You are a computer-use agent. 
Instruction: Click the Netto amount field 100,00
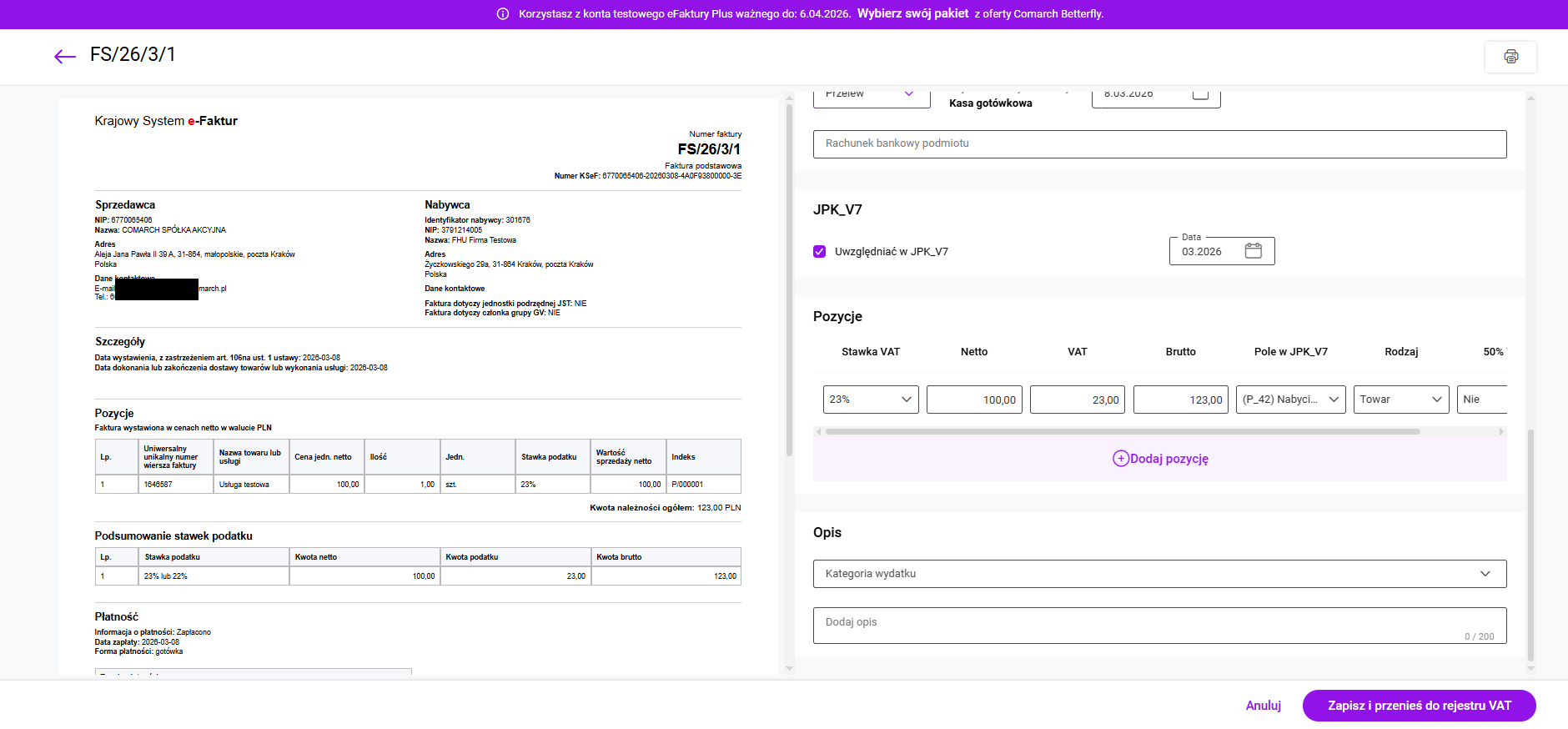pyautogui.click(x=973, y=400)
